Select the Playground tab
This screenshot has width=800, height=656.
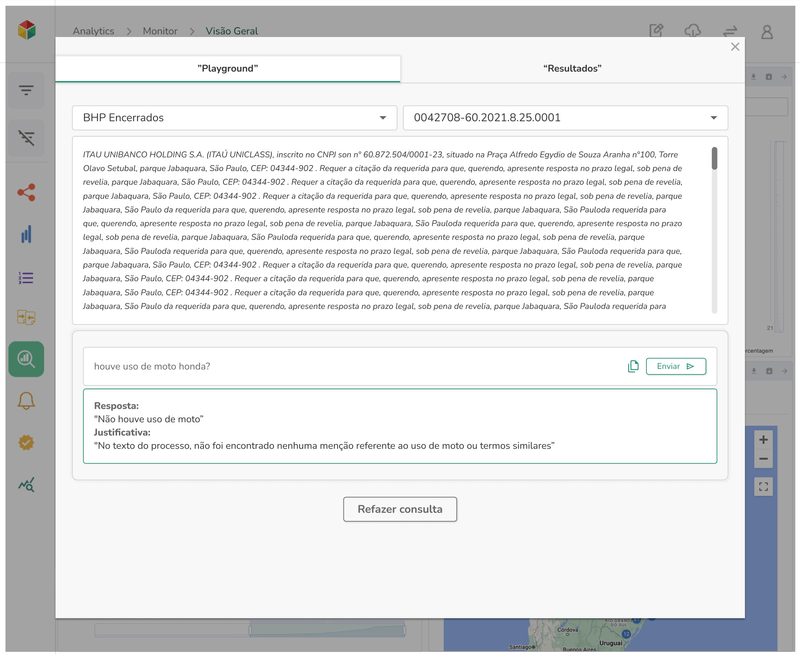pyautogui.click(x=228, y=69)
